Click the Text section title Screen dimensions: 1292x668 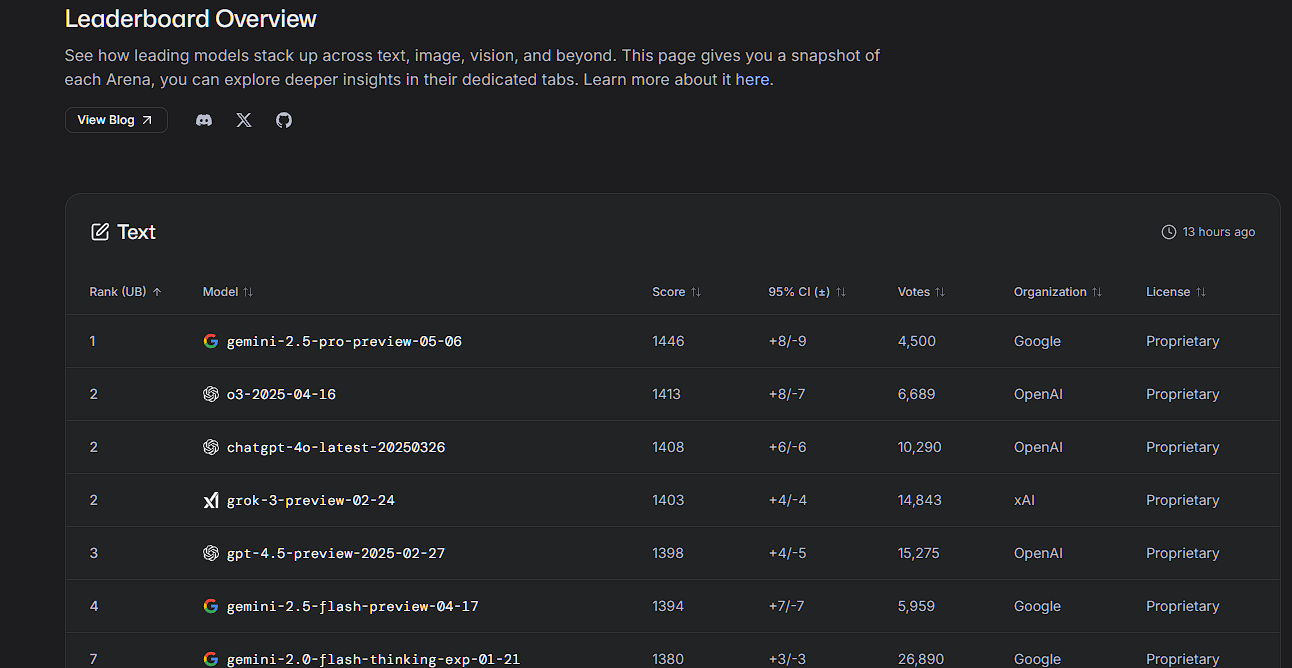[x=136, y=232]
